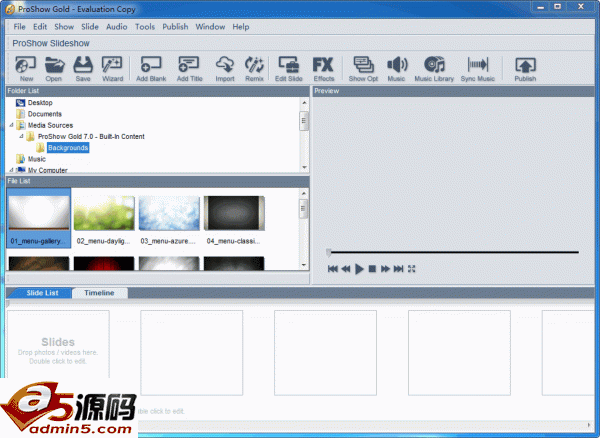Play the slideshow preview
Image resolution: width=600 pixels, height=438 pixels.
click(x=359, y=269)
